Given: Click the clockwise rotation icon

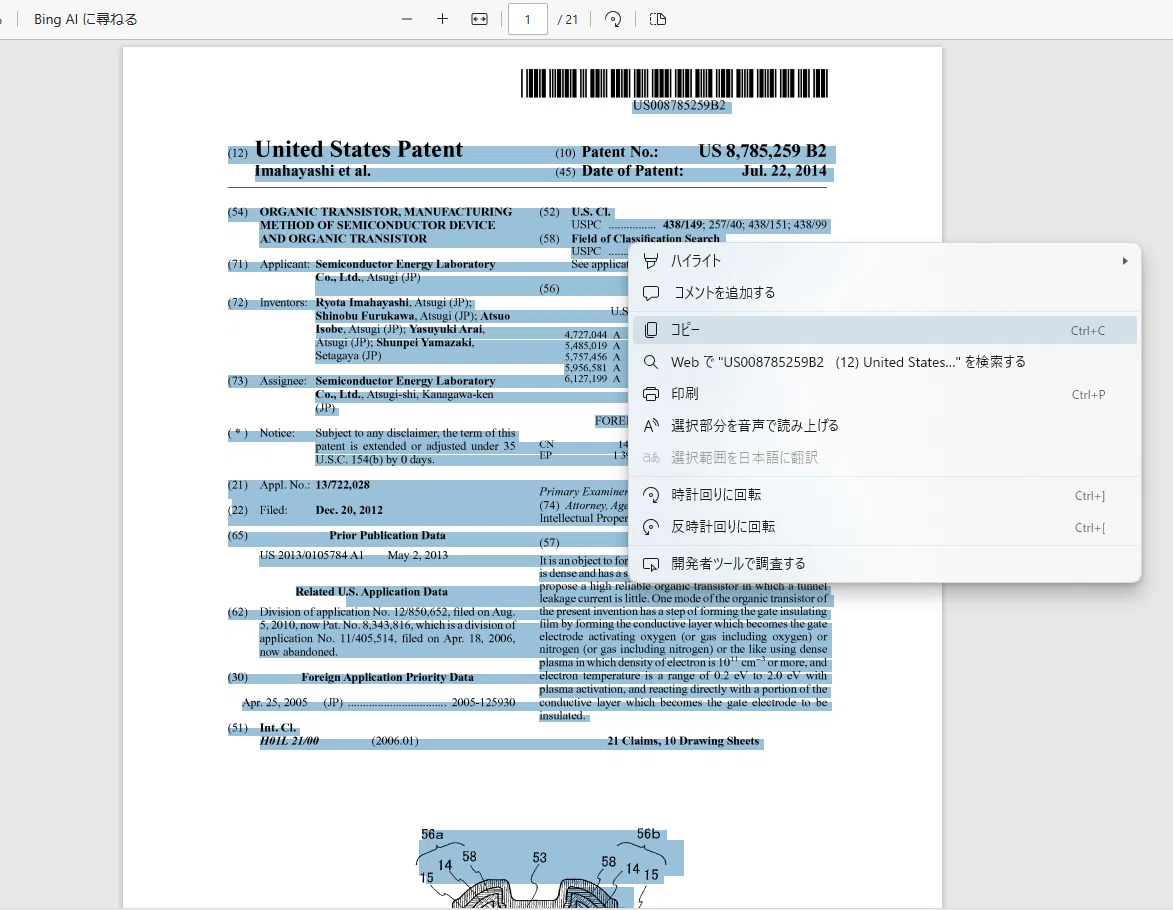Looking at the screenshot, I should [x=651, y=495].
